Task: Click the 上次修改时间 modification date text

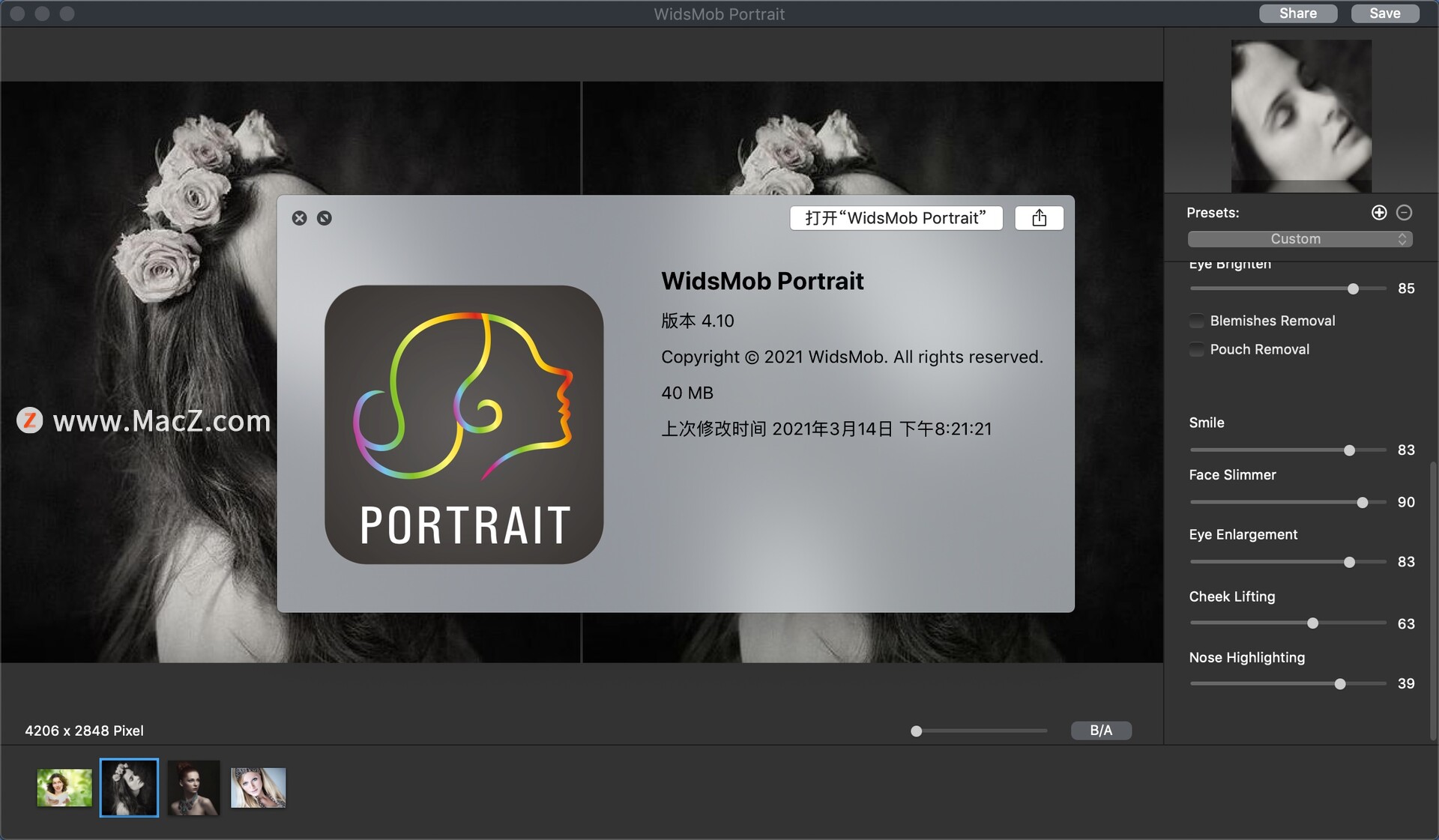Action: (827, 429)
